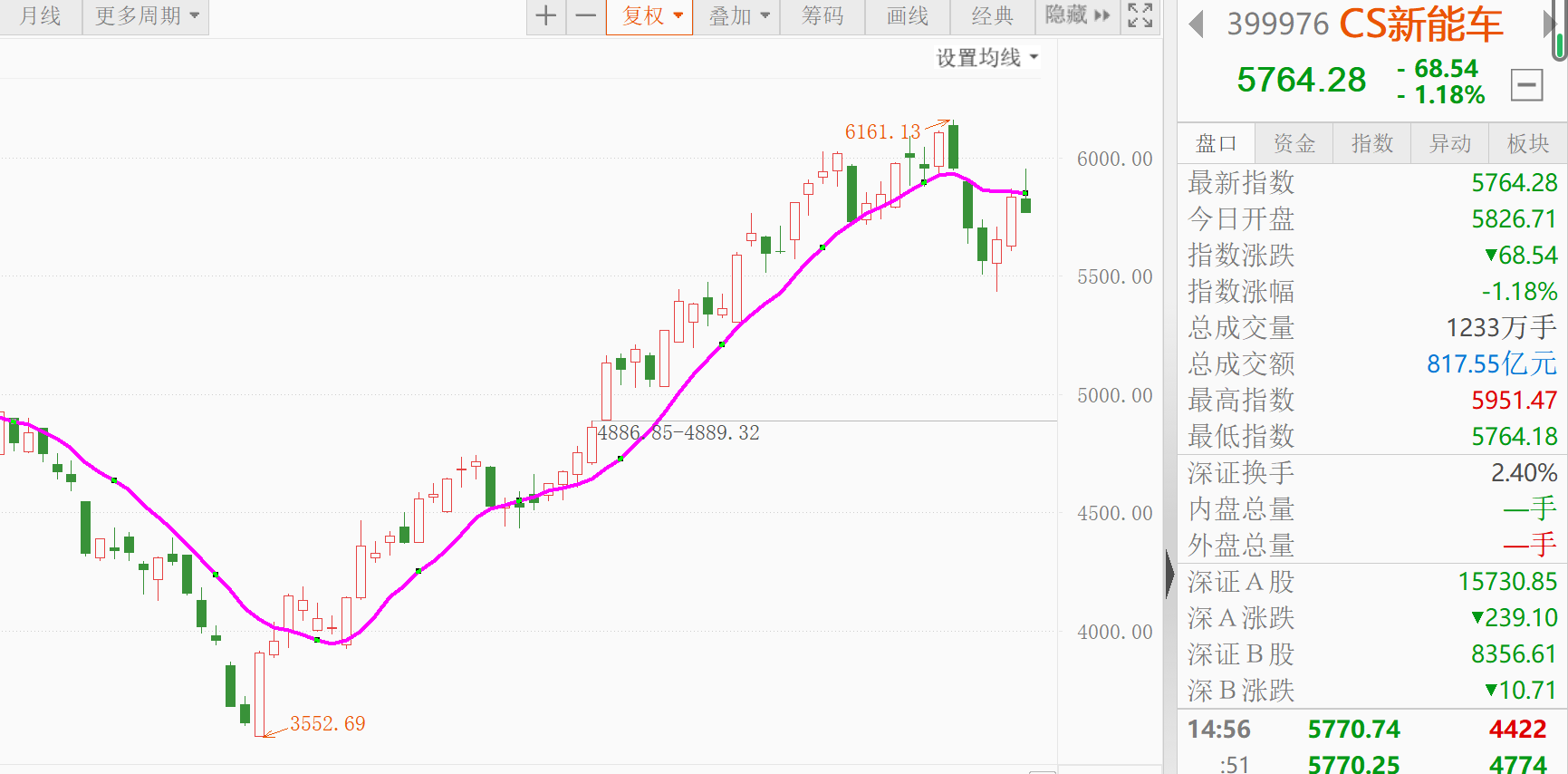Click header change value -68.54
Viewport: 1568px width, 774px height.
point(1438,69)
